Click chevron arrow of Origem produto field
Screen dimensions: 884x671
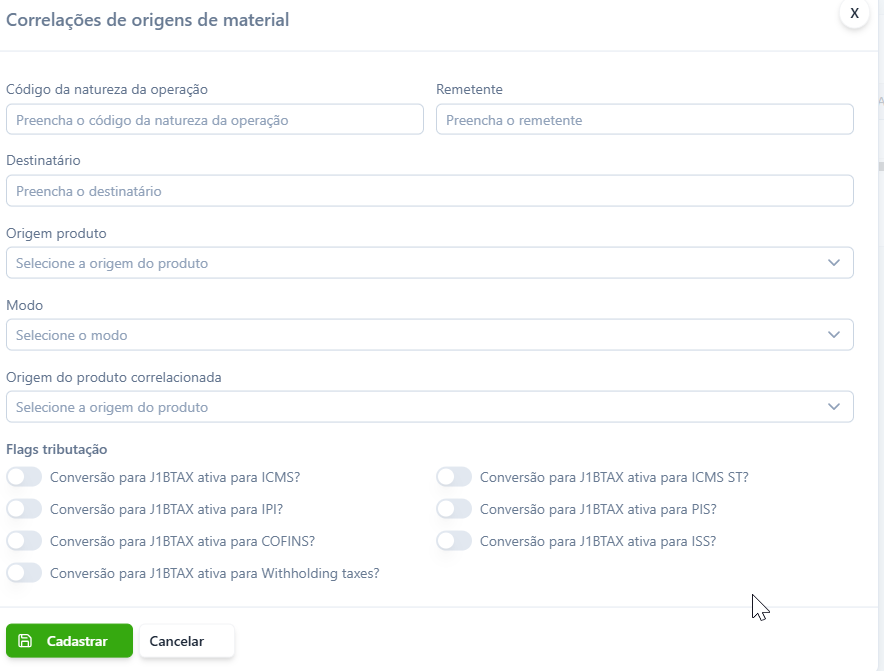(x=834, y=263)
